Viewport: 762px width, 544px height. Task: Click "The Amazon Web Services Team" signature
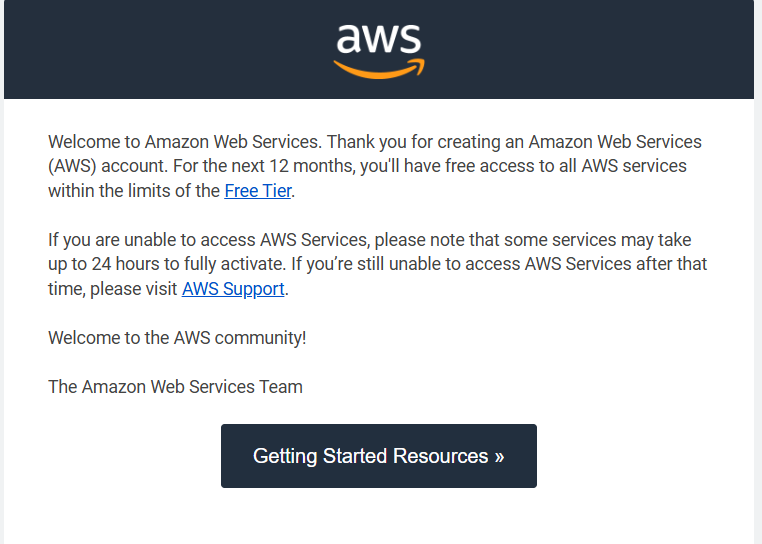[x=175, y=386]
